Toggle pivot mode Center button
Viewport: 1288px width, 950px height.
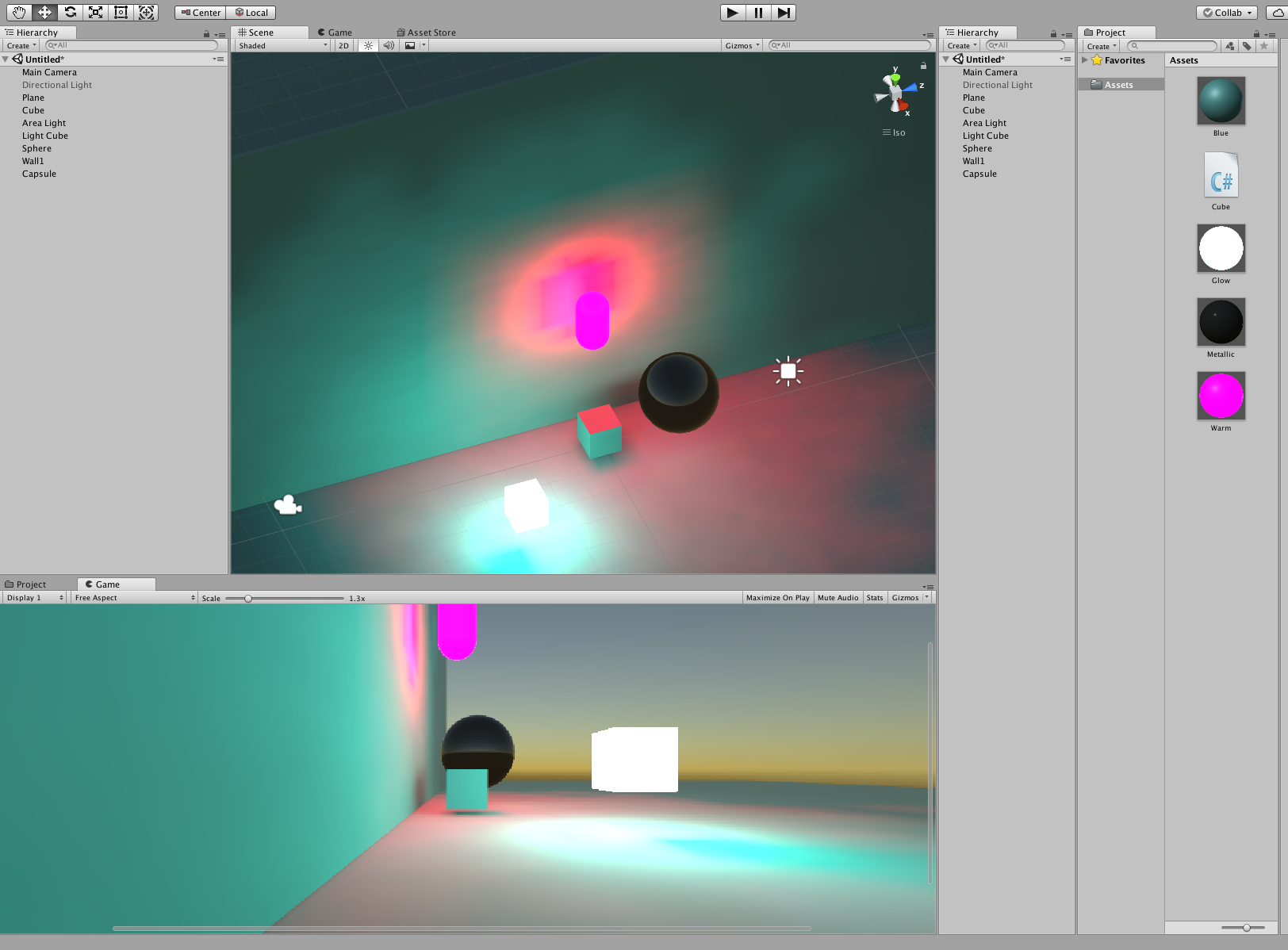pyautogui.click(x=200, y=13)
